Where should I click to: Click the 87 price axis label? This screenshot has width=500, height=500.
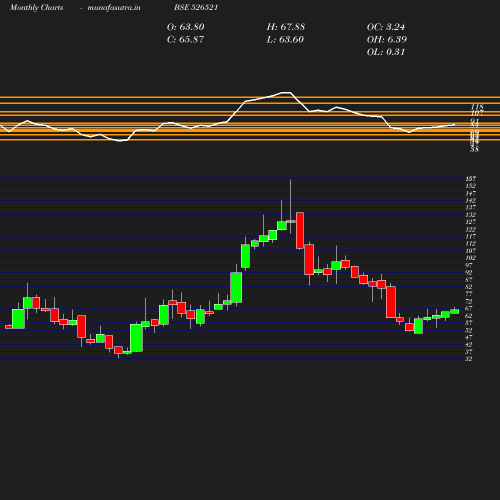coord(469,280)
